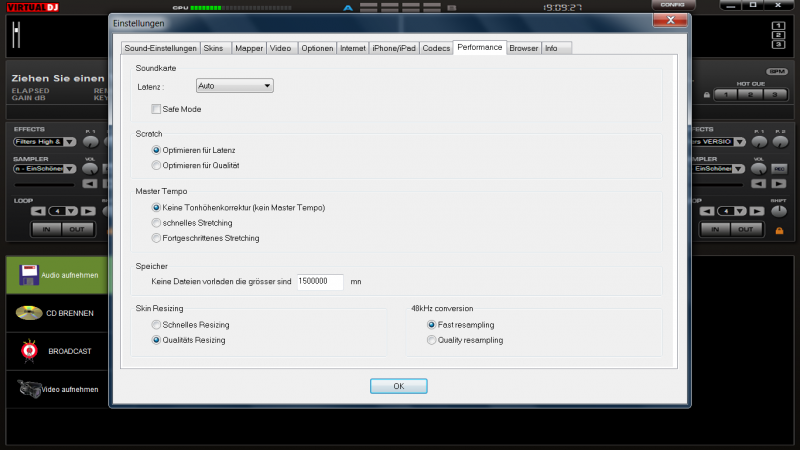The width and height of the screenshot is (800, 450).
Task: Click the right sampler REC button
Action: tap(779, 169)
